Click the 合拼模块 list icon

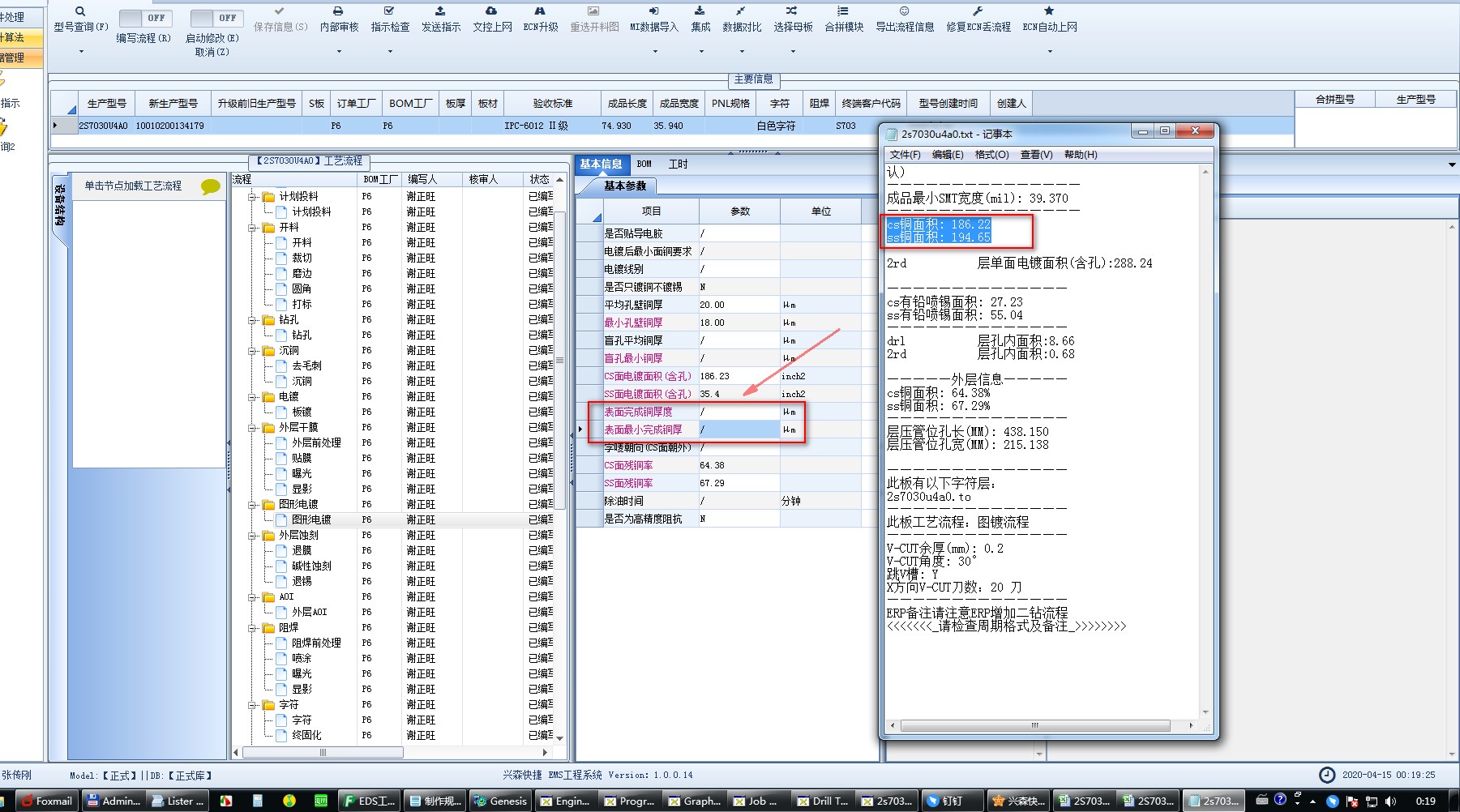click(x=843, y=11)
